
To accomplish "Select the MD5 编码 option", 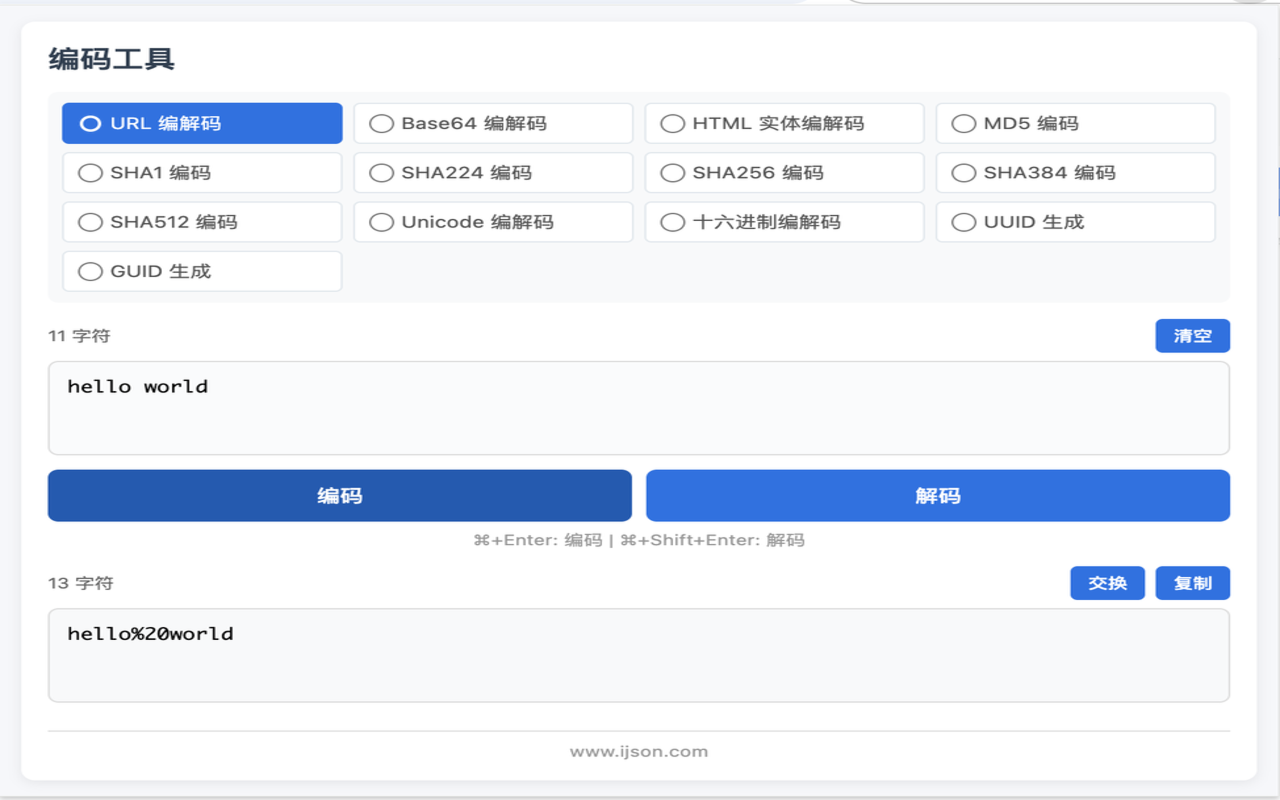I will pyautogui.click(x=1075, y=124).
